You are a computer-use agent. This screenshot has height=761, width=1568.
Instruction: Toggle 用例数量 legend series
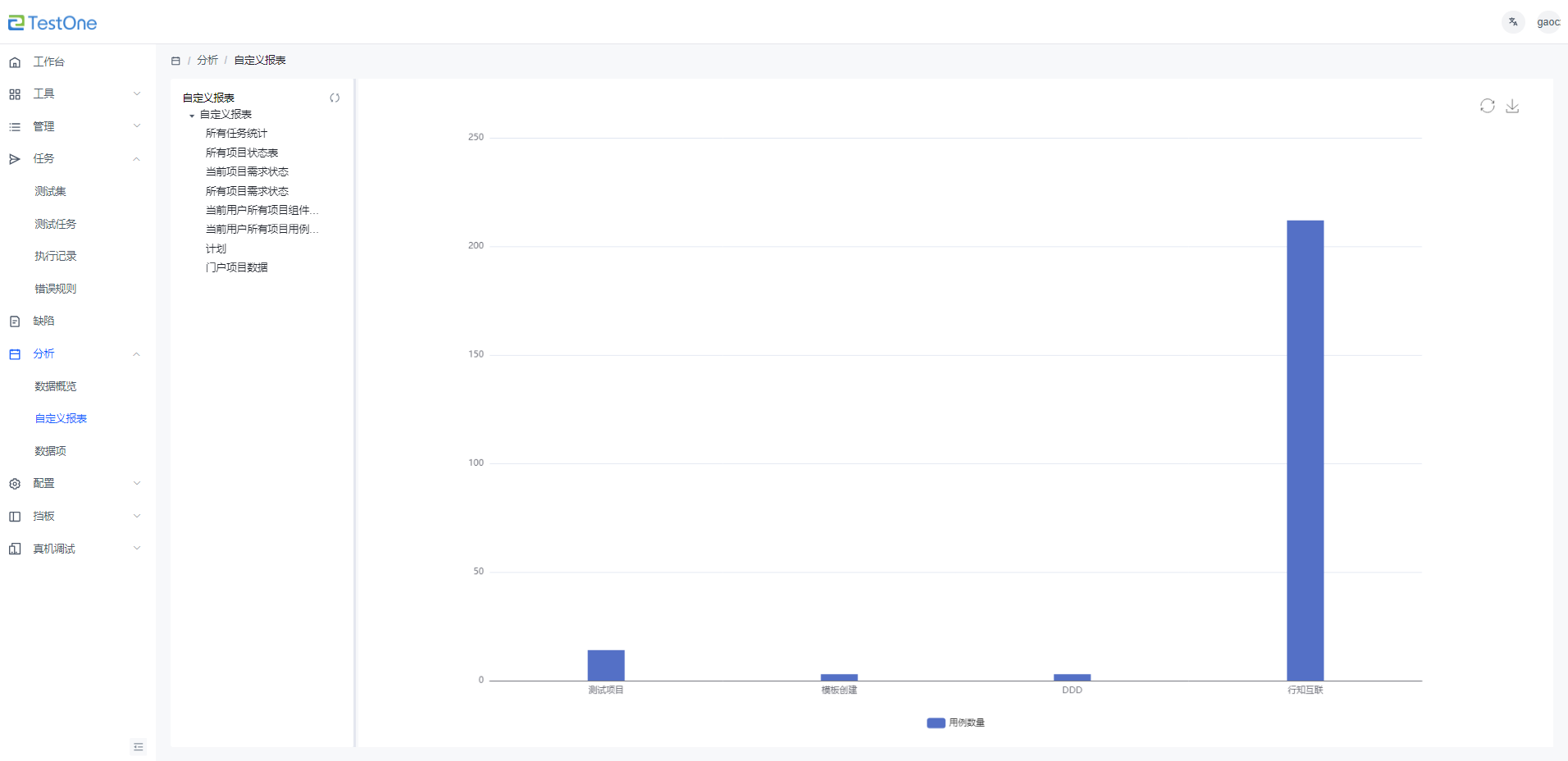[955, 722]
